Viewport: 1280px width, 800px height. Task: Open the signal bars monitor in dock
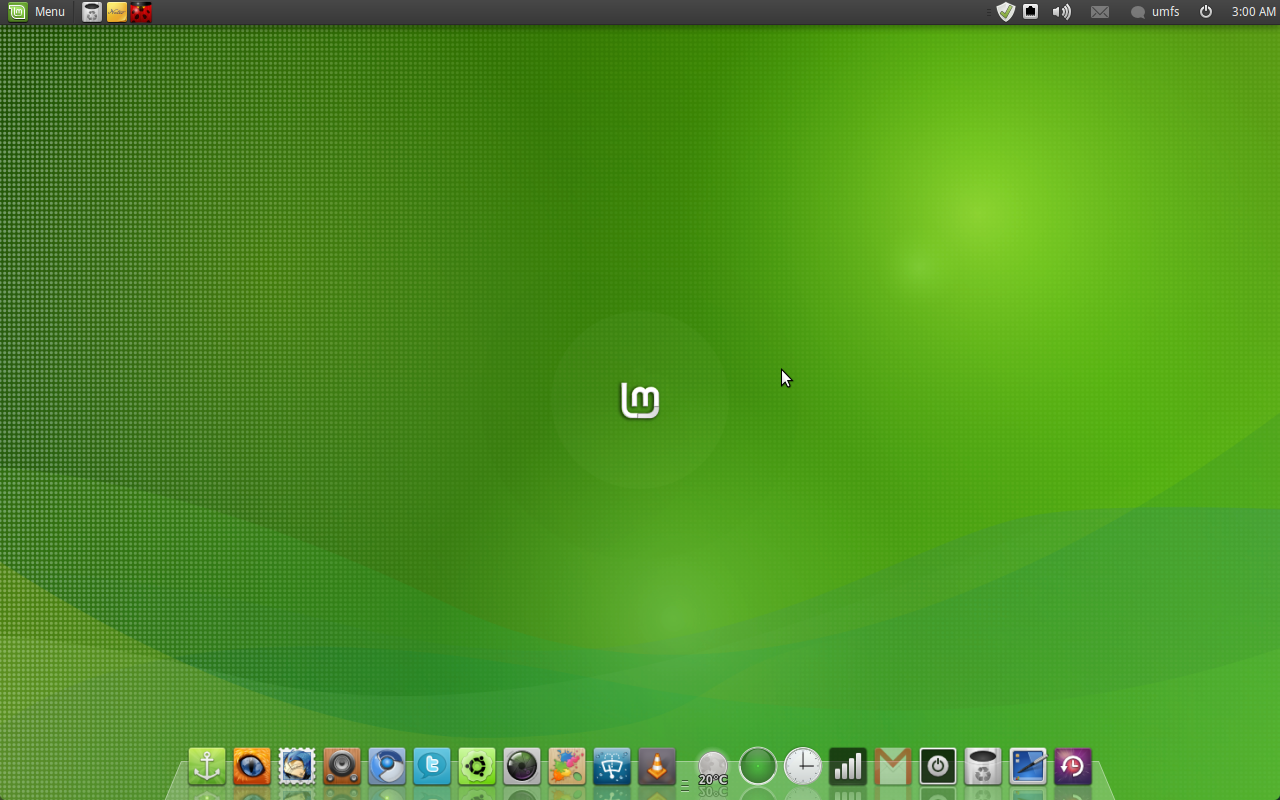coord(848,767)
